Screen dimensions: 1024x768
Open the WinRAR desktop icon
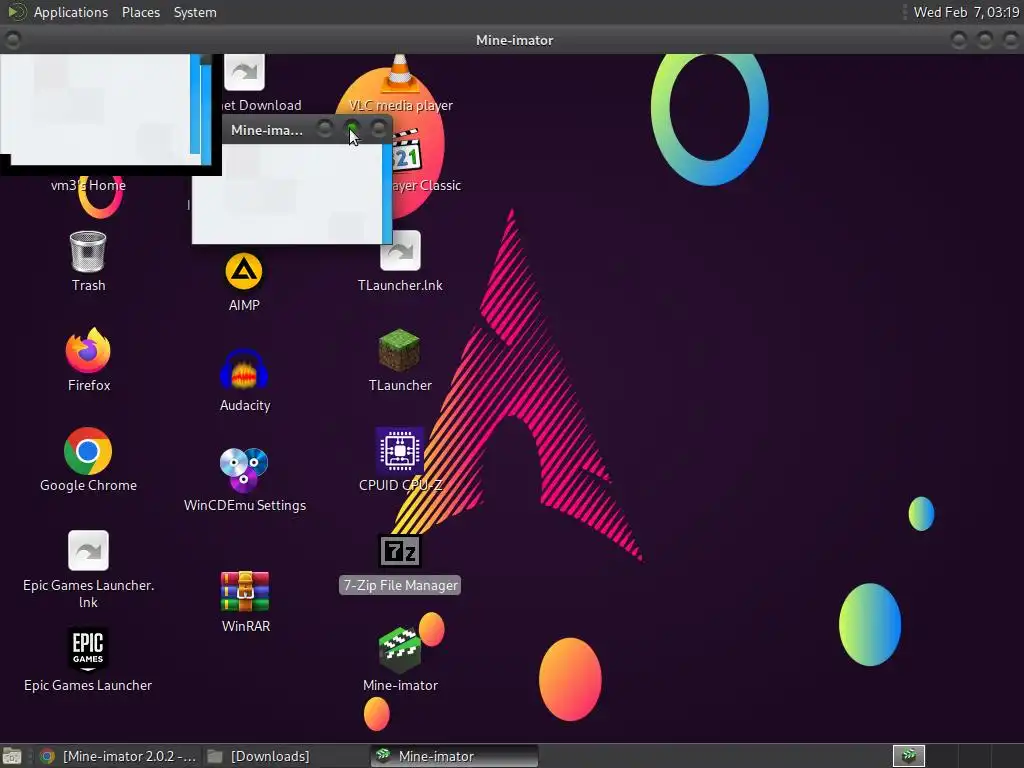(x=245, y=592)
